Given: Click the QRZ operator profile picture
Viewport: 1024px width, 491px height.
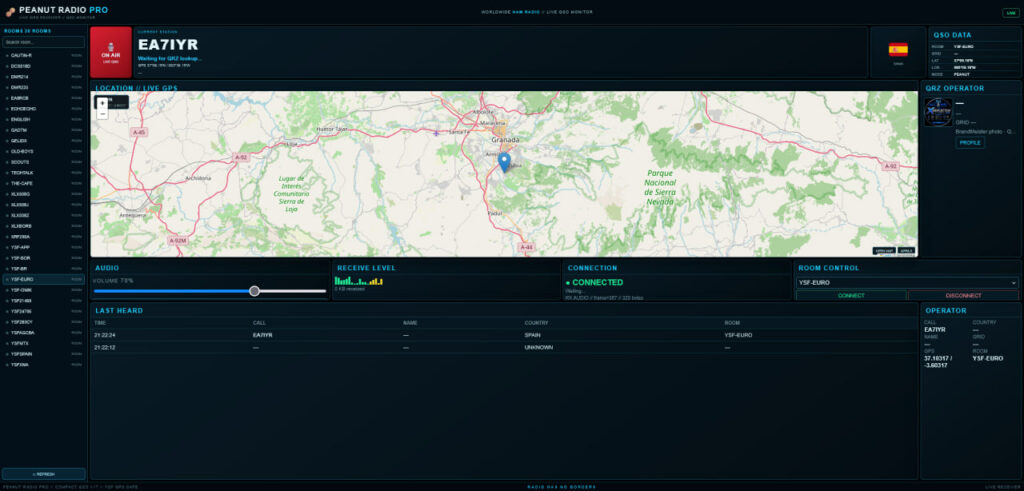Looking at the screenshot, I should [x=938, y=112].
